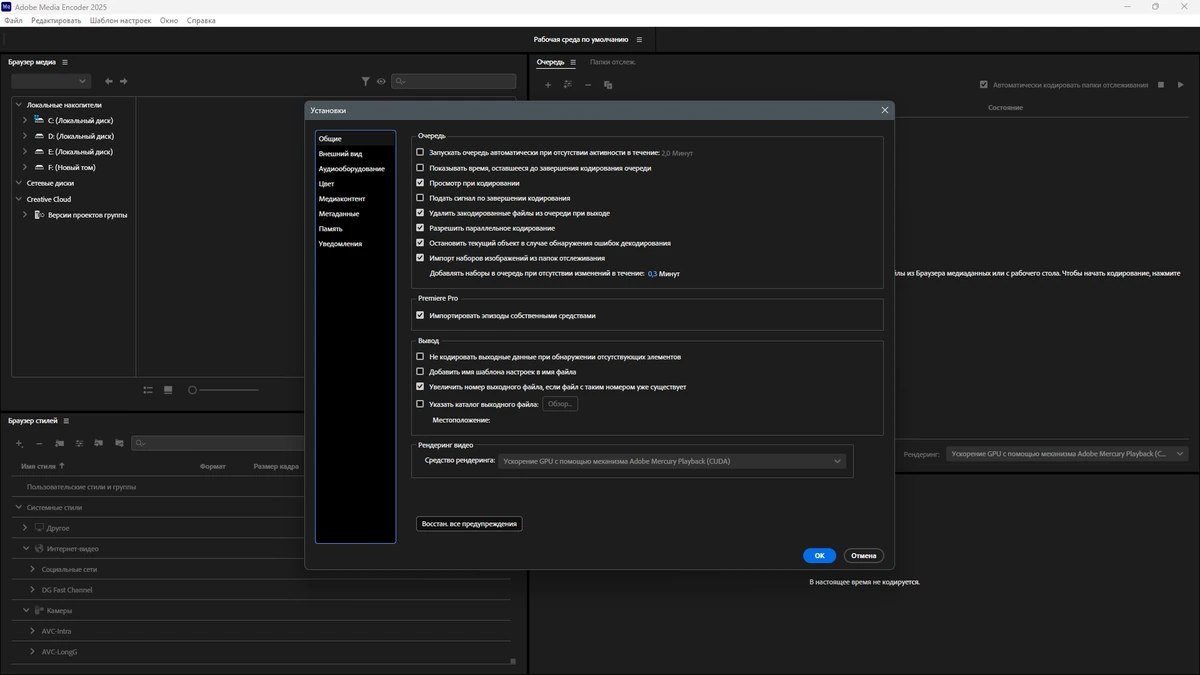Go forward in Media Browser navigation

tap(124, 81)
